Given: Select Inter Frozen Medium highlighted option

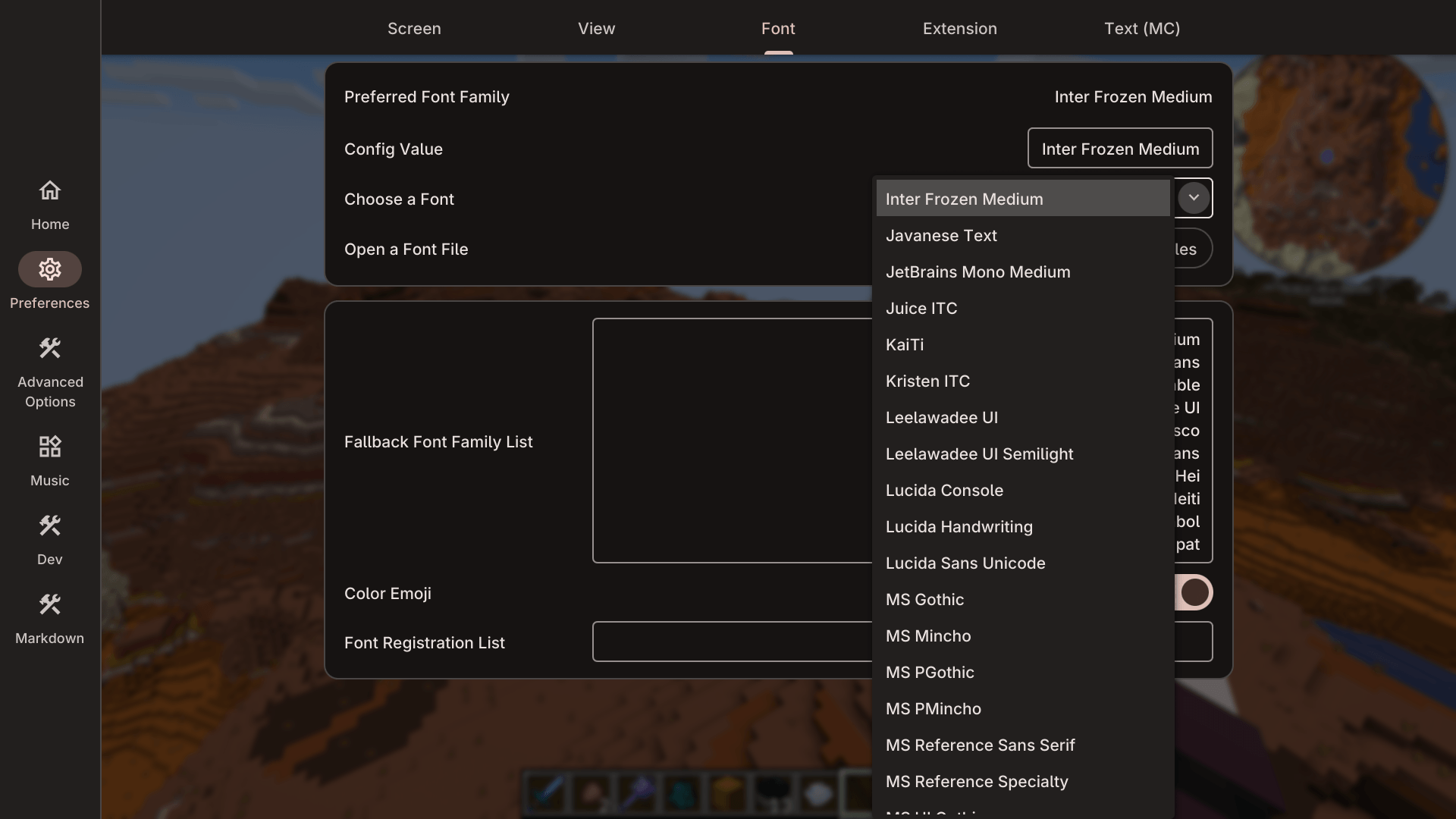Looking at the screenshot, I should (964, 199).
